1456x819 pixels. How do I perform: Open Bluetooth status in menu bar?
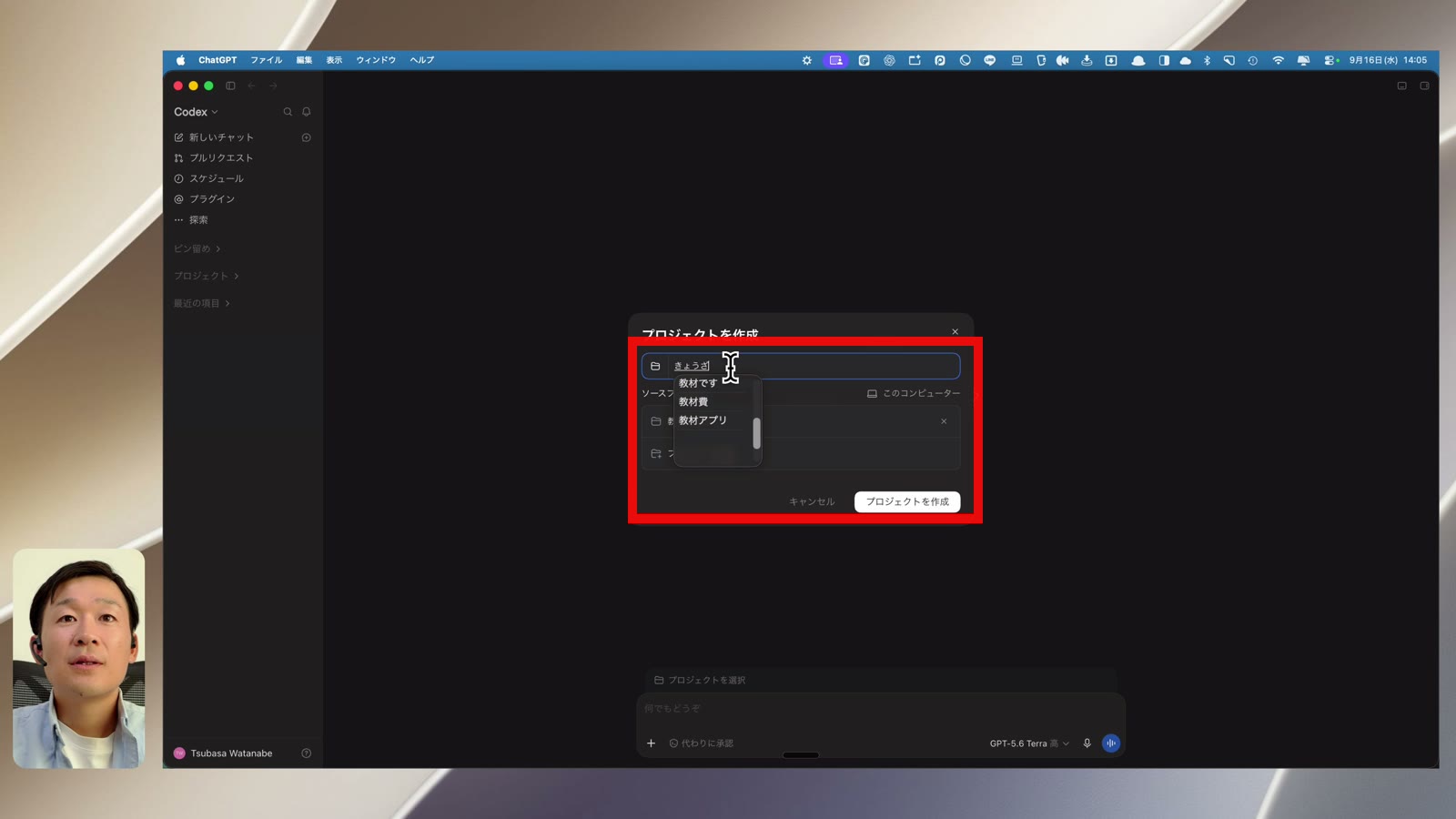1207,60
